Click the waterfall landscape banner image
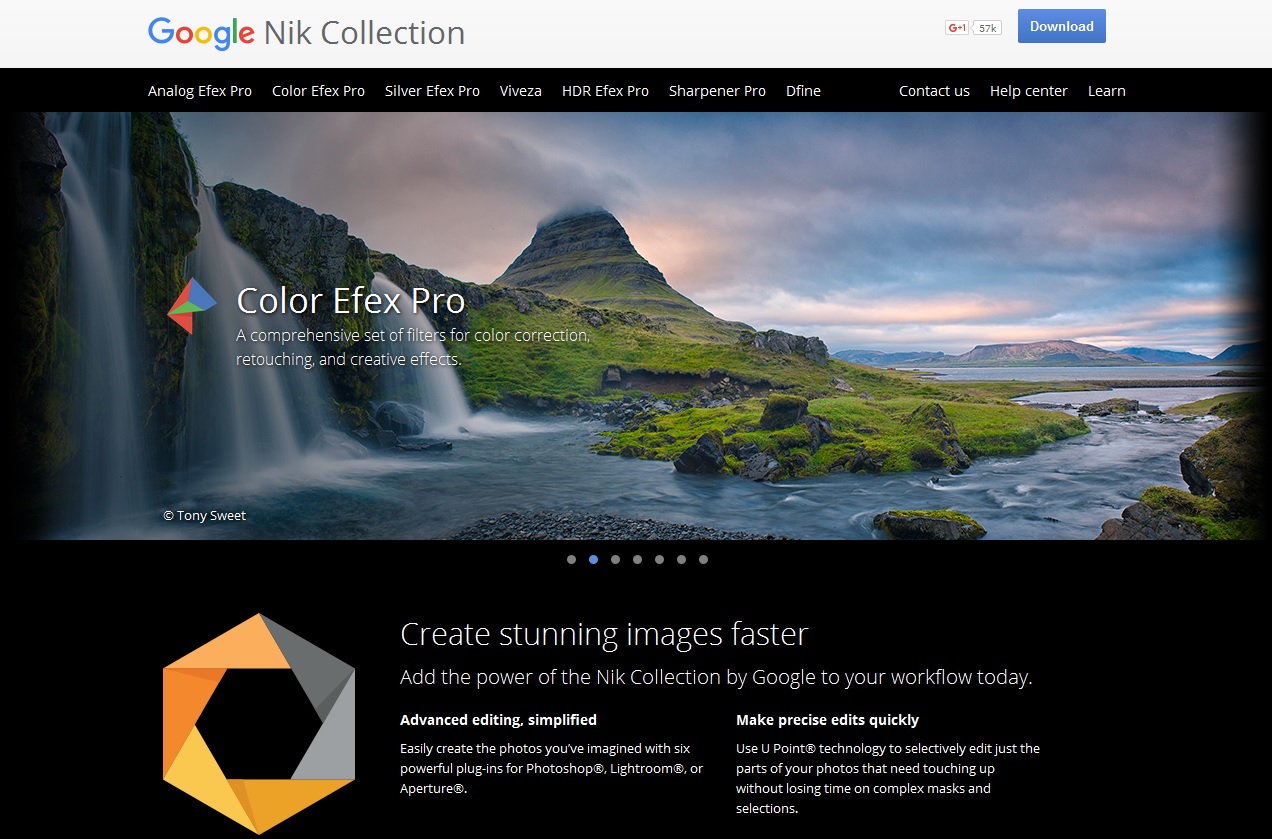Viewport: 1272px width, 839px height. click(636, 326)
